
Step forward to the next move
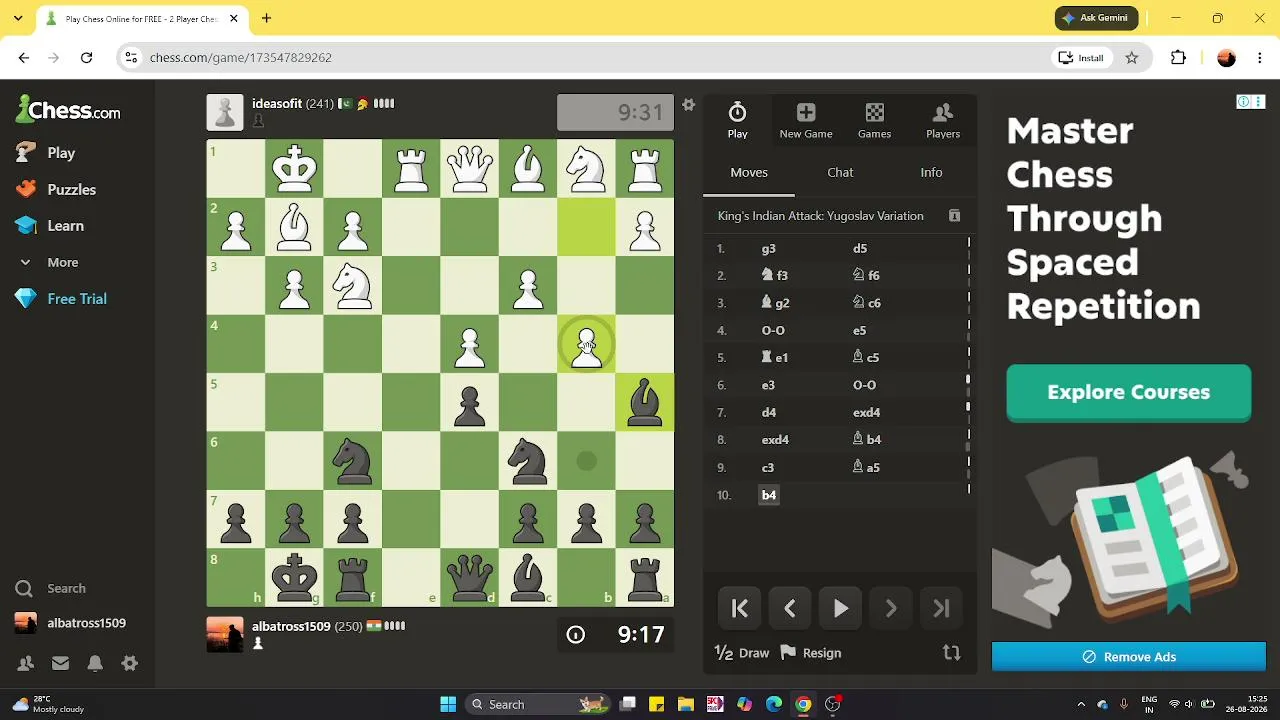(891, 608)
